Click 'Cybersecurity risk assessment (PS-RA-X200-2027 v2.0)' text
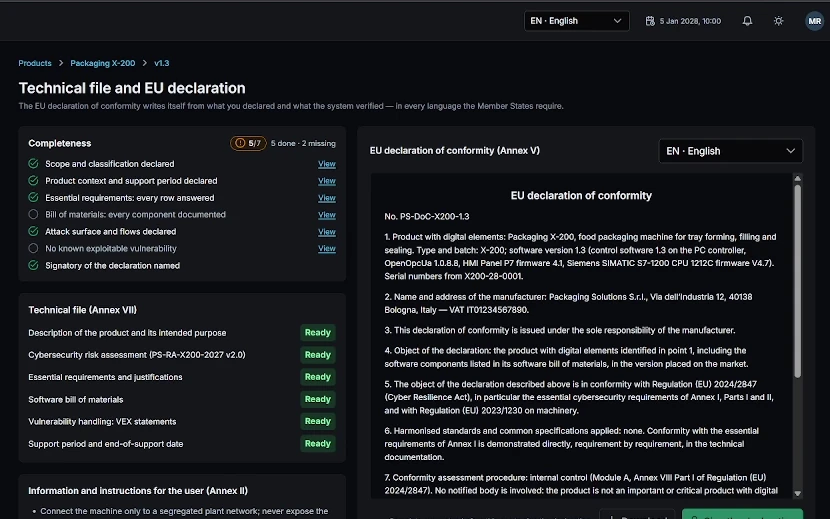This screenshot has height=519, width=830. [137, 355]
